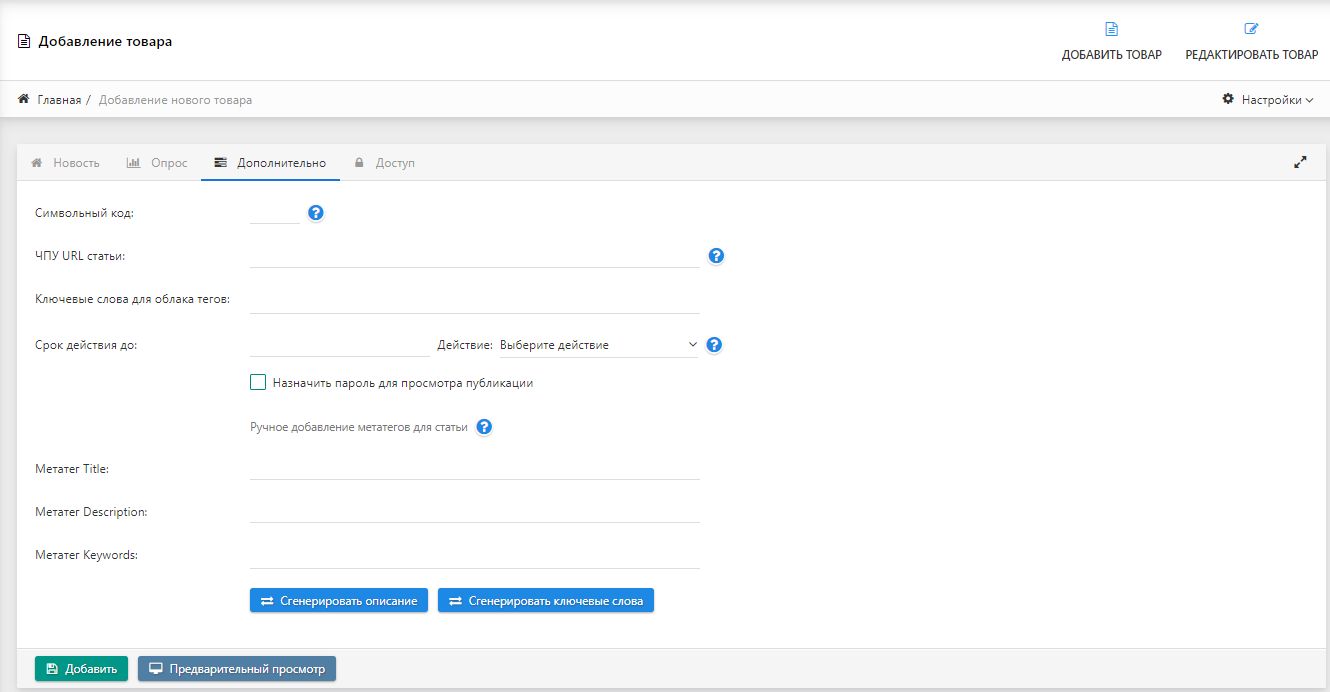This screenshot has height=692, width=1330.
Task: Open the Выберите действие dropdown
Action: tap(598, 345)
